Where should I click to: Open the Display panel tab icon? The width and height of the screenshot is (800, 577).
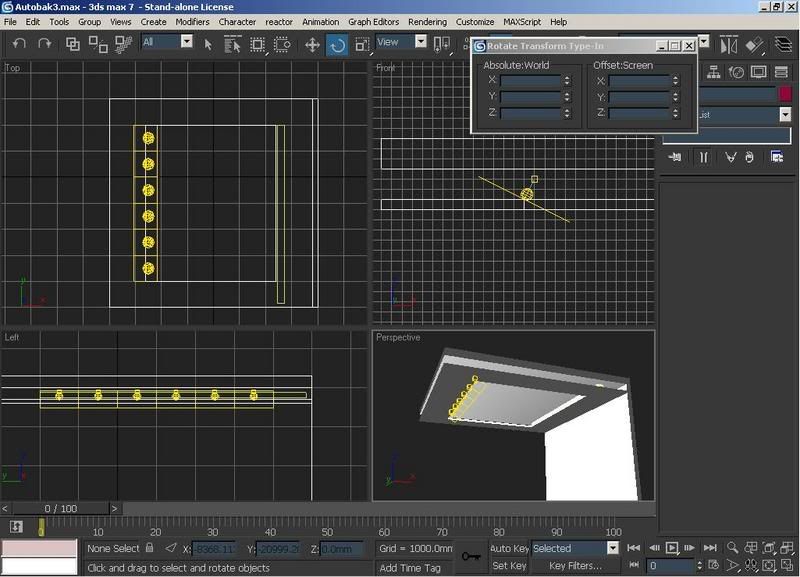(759, 72)
